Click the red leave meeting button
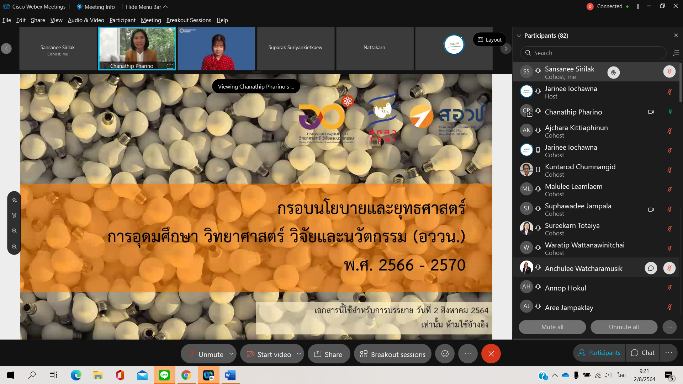The image size is (683, 384). (491, 354)
